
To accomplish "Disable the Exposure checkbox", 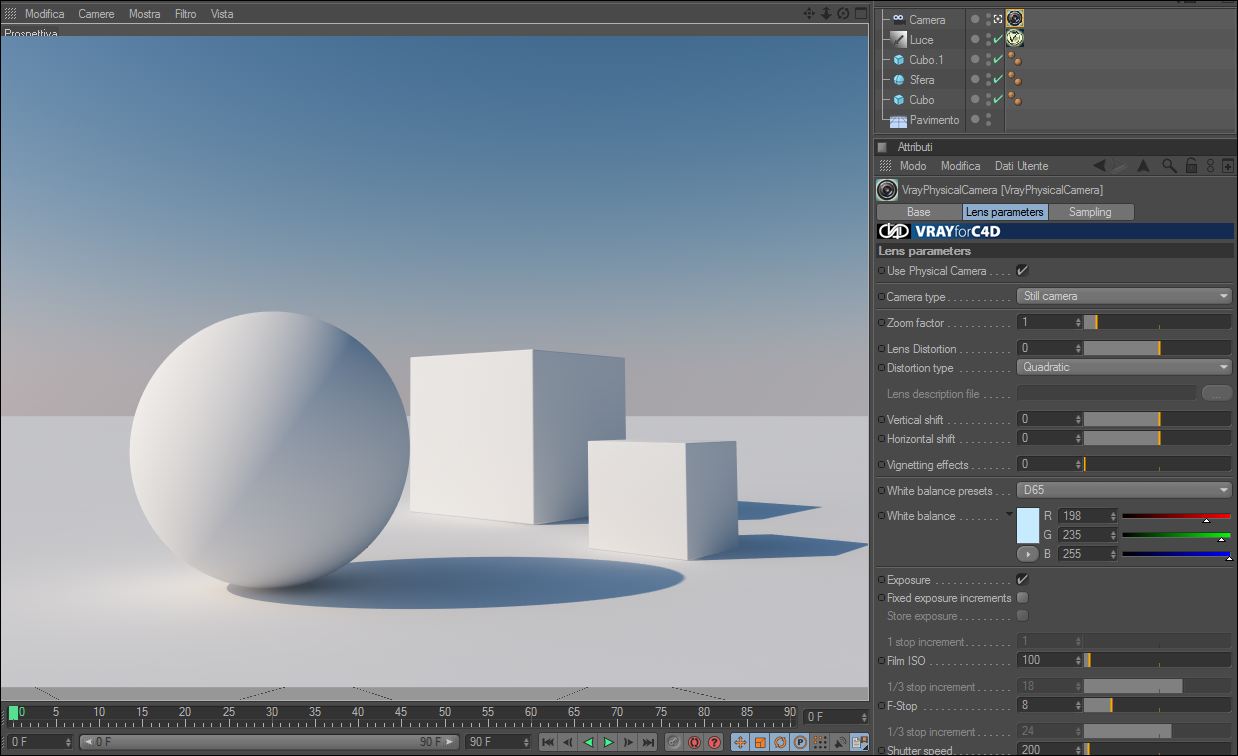I will click(1022, 580).
